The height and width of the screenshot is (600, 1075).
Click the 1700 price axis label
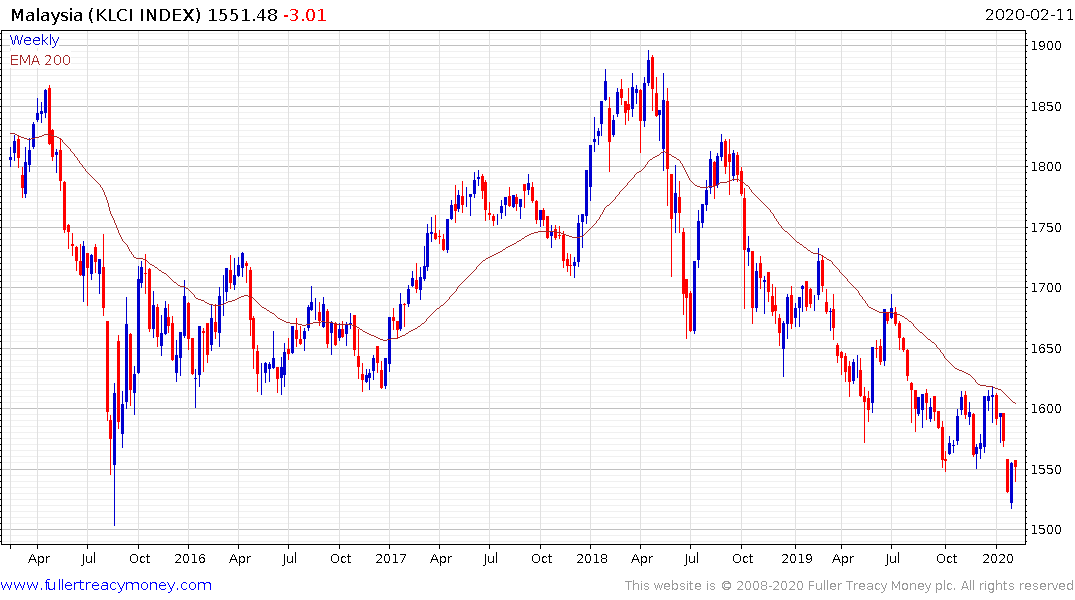(1046, 288)
